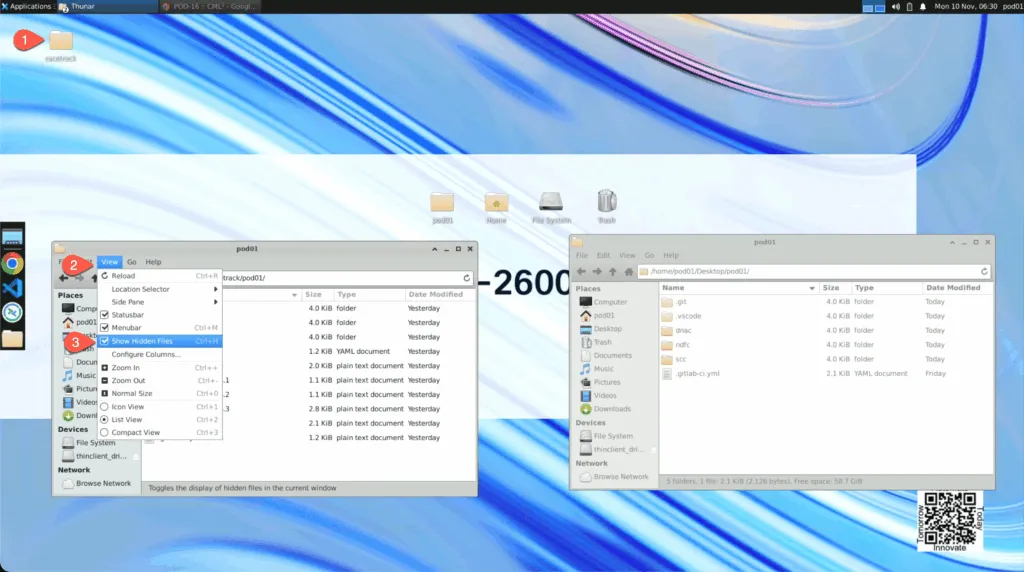Viewport: 1024px width, 572px height.
Task: Click the Name column sort arrow in right window
Action: (811, 288)
